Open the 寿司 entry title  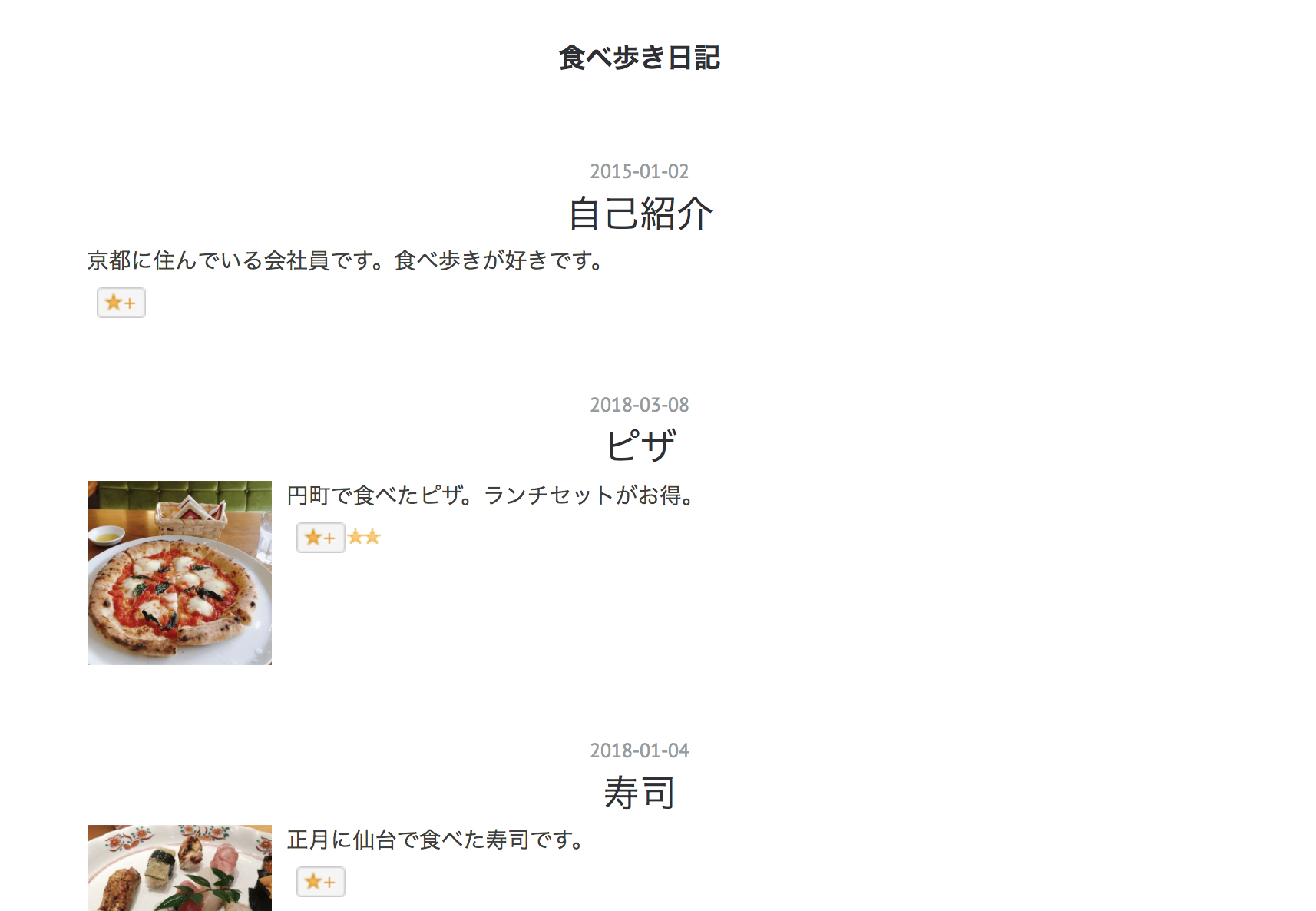click(x=640, y=793)
